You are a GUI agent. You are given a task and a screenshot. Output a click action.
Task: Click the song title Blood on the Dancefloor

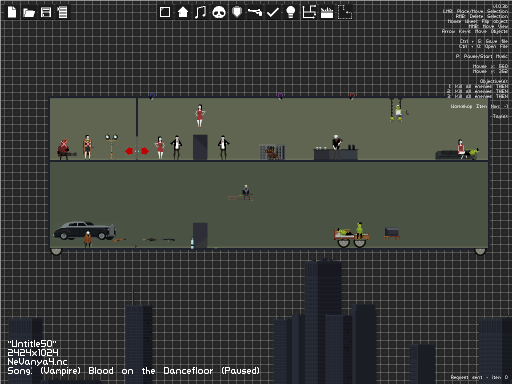150,371
